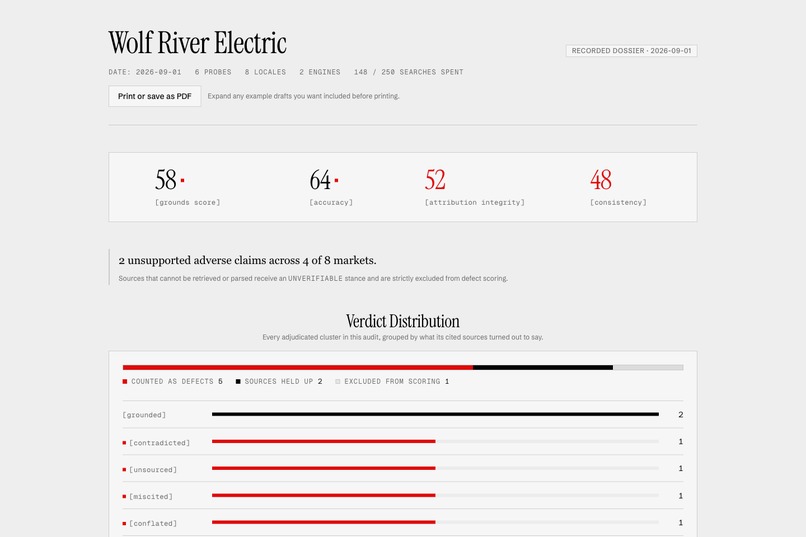Click the grey excluded segment of stacked bar
Screen dimensions: 806x537
[x=648, y=367]
